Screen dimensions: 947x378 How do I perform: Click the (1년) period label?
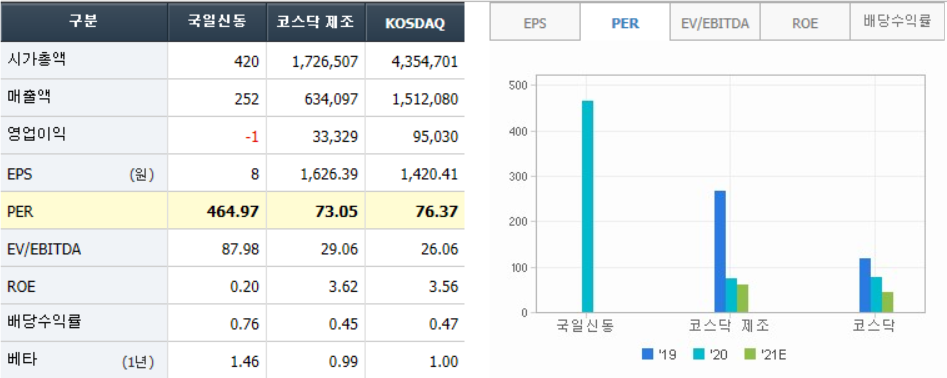(x=138, y=362)
